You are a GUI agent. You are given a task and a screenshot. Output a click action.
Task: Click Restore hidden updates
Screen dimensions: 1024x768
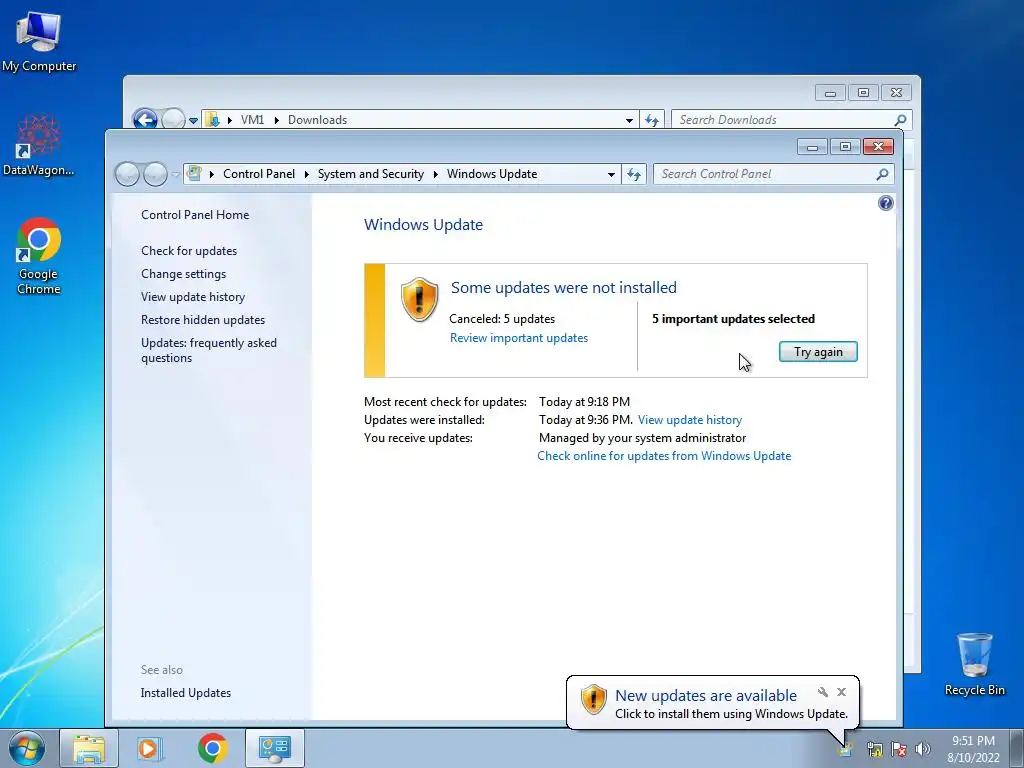click(x=202, y=319)
